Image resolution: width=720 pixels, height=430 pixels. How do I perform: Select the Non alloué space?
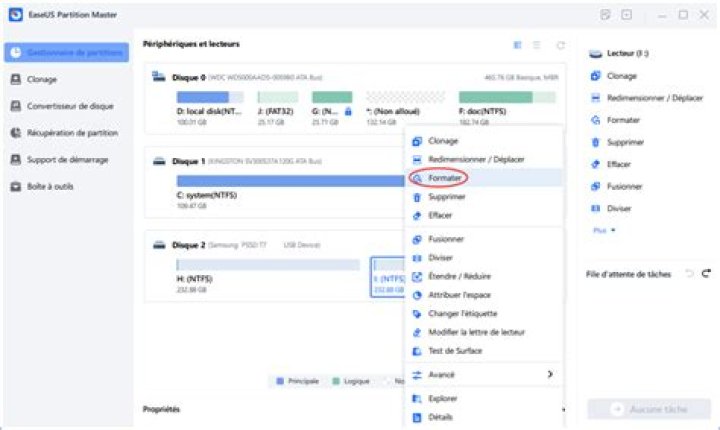pyautogui.click(x=405, y=108)
